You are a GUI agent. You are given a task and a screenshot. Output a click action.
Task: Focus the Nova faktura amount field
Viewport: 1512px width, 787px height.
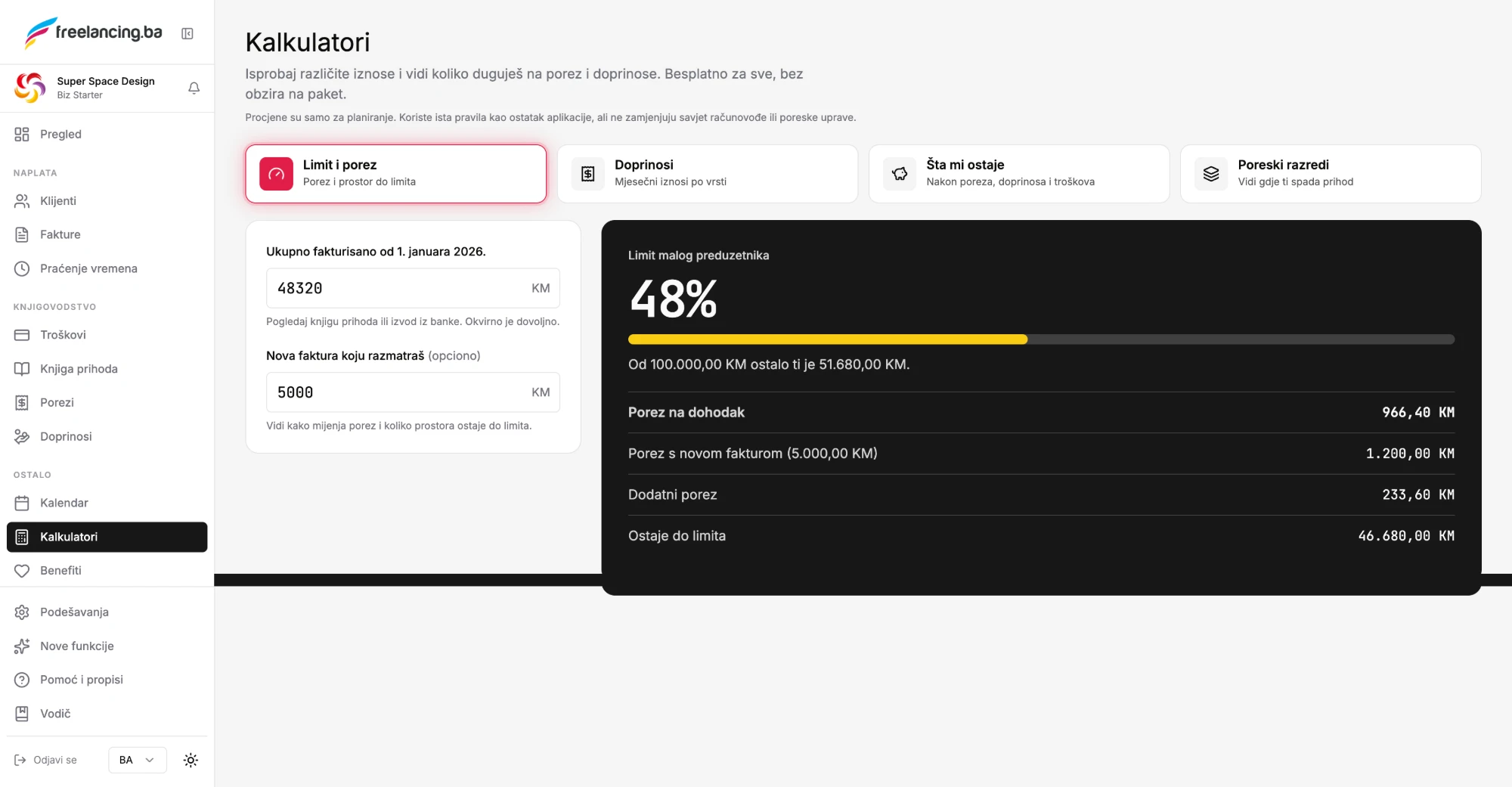(x=413, y=392)
